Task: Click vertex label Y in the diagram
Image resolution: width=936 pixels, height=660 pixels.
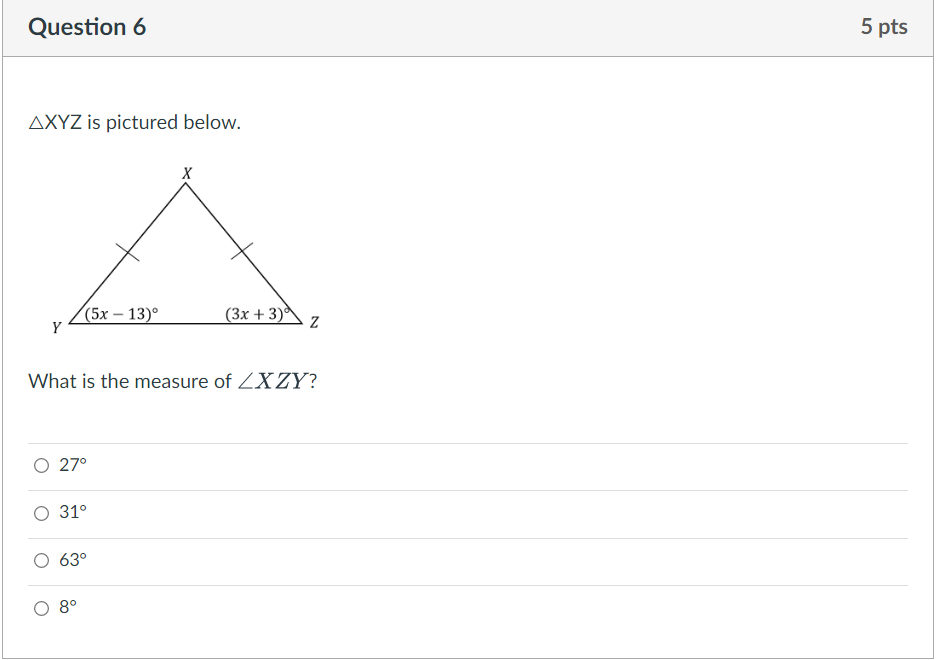Action: pyautogui.click(x=55, y=326)
